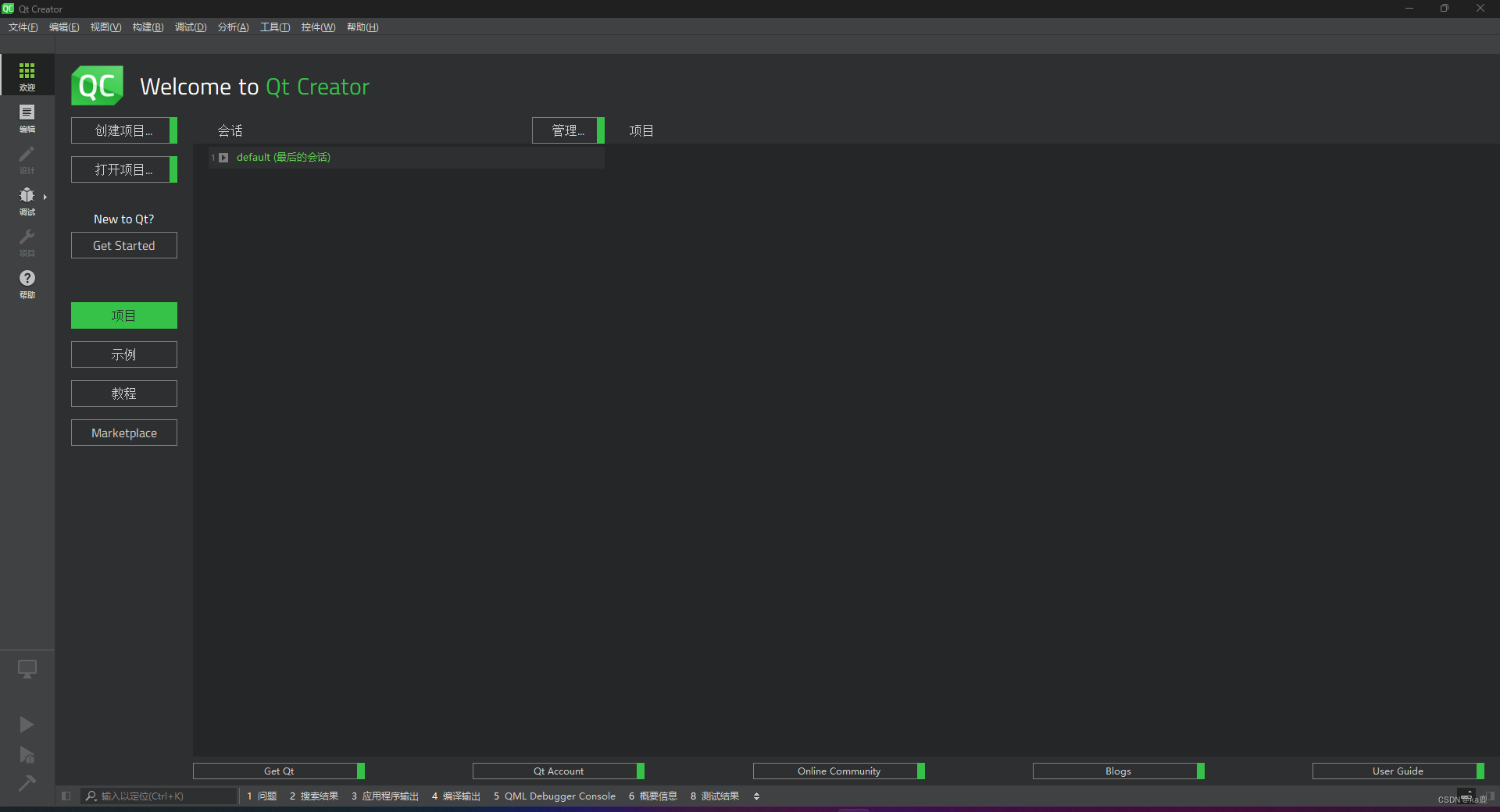Expand the debug mode side arrow
The width and height of the screenshot is (1500, 812).
45,197
